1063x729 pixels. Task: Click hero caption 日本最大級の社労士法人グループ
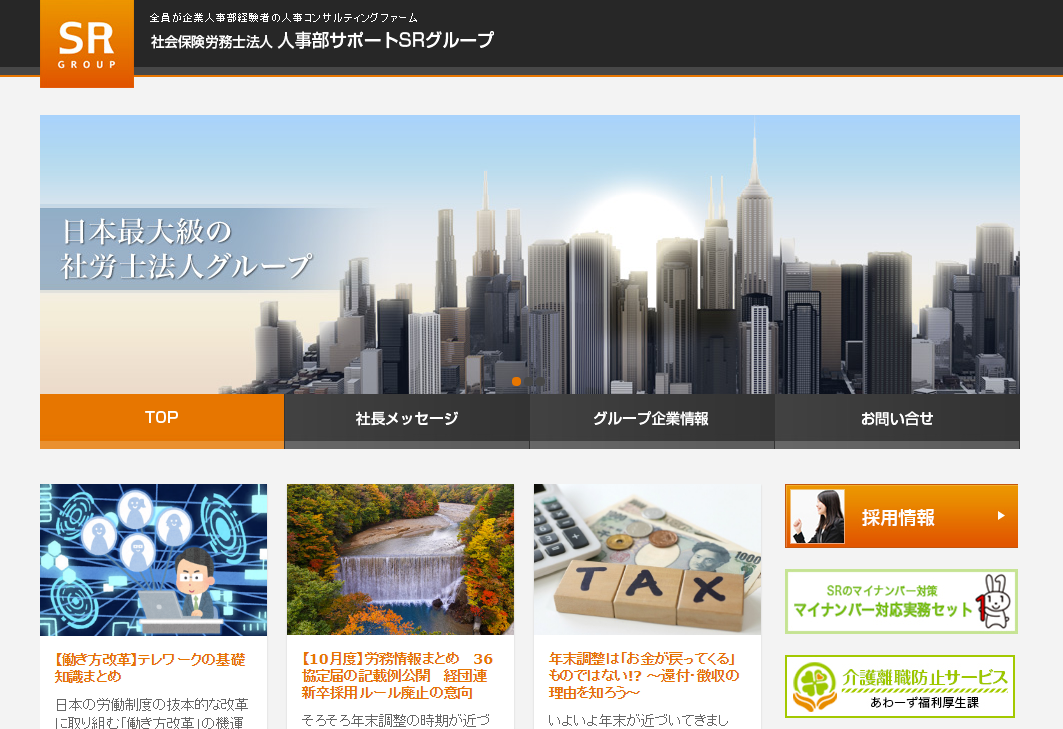[x=187, y=249]
